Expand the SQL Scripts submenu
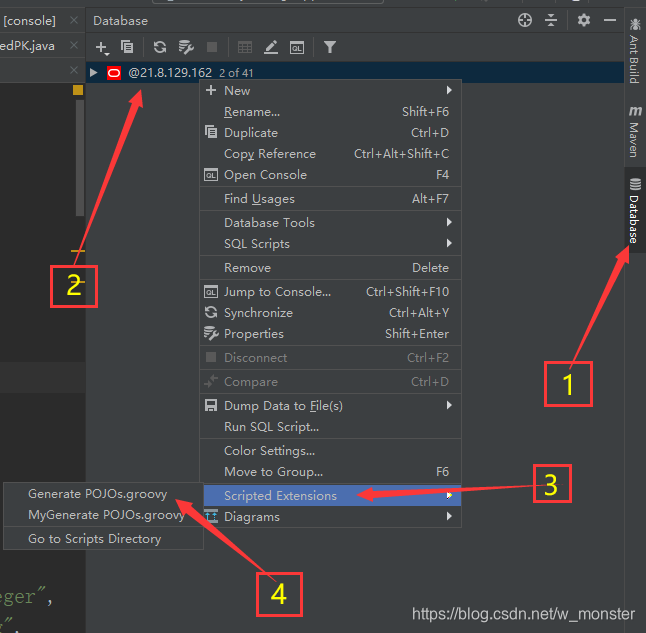Screen dimensions: 646x633 tap(330, 244)
